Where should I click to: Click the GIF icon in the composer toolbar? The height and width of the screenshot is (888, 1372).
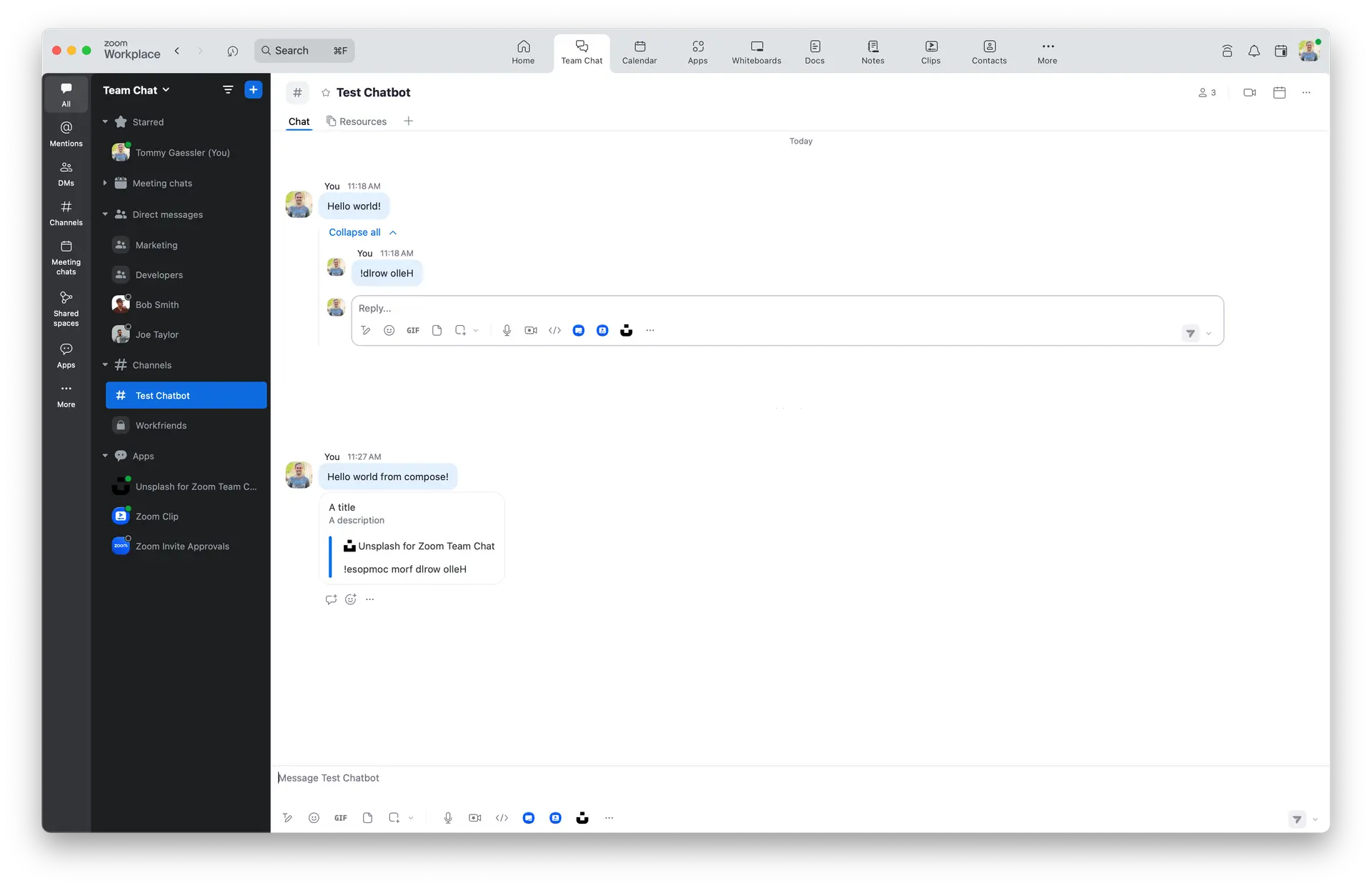pyautogui.click(x=340, y=818)
